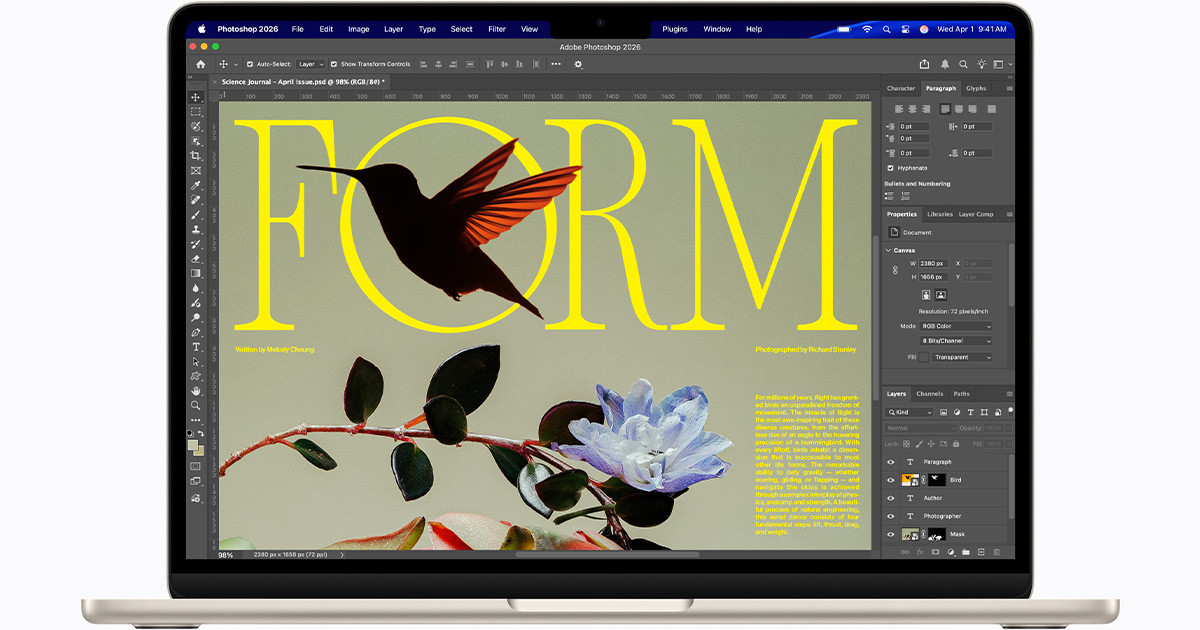Click the canvas width field
Image resolution: width=1200 pixels, height=630 pixels.
pyautogui.click(x=932, y=263)
